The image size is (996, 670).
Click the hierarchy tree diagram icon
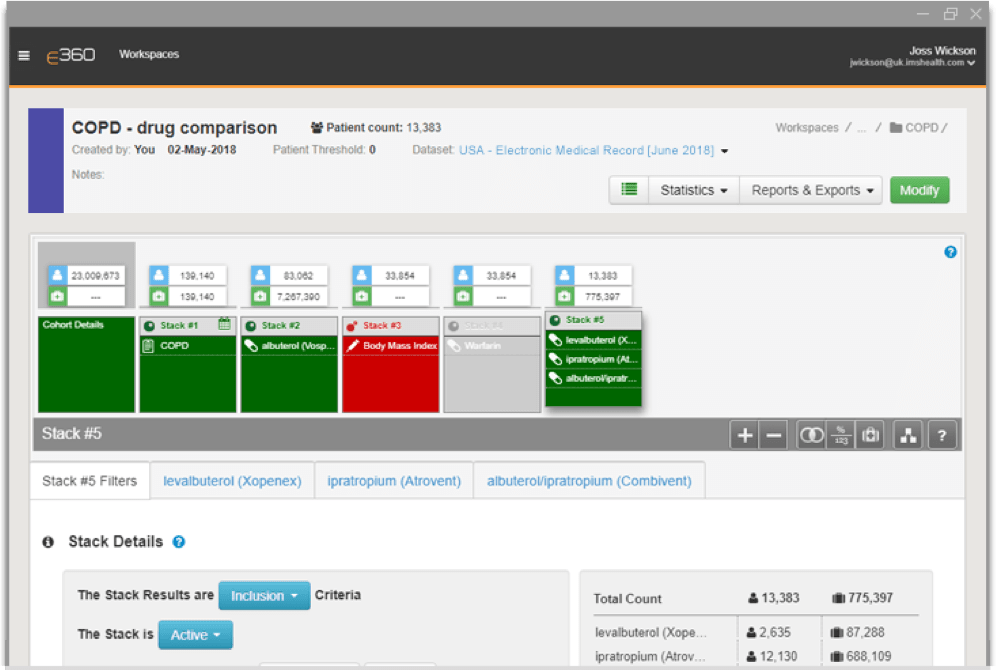click(907, 435)
